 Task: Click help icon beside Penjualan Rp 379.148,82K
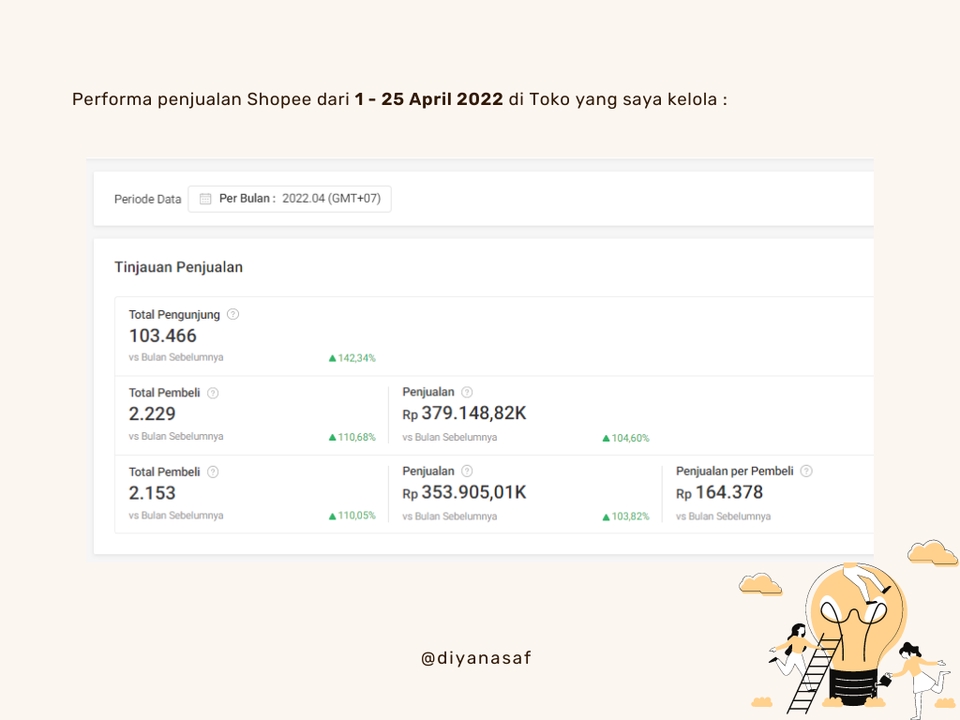[467, 392]
